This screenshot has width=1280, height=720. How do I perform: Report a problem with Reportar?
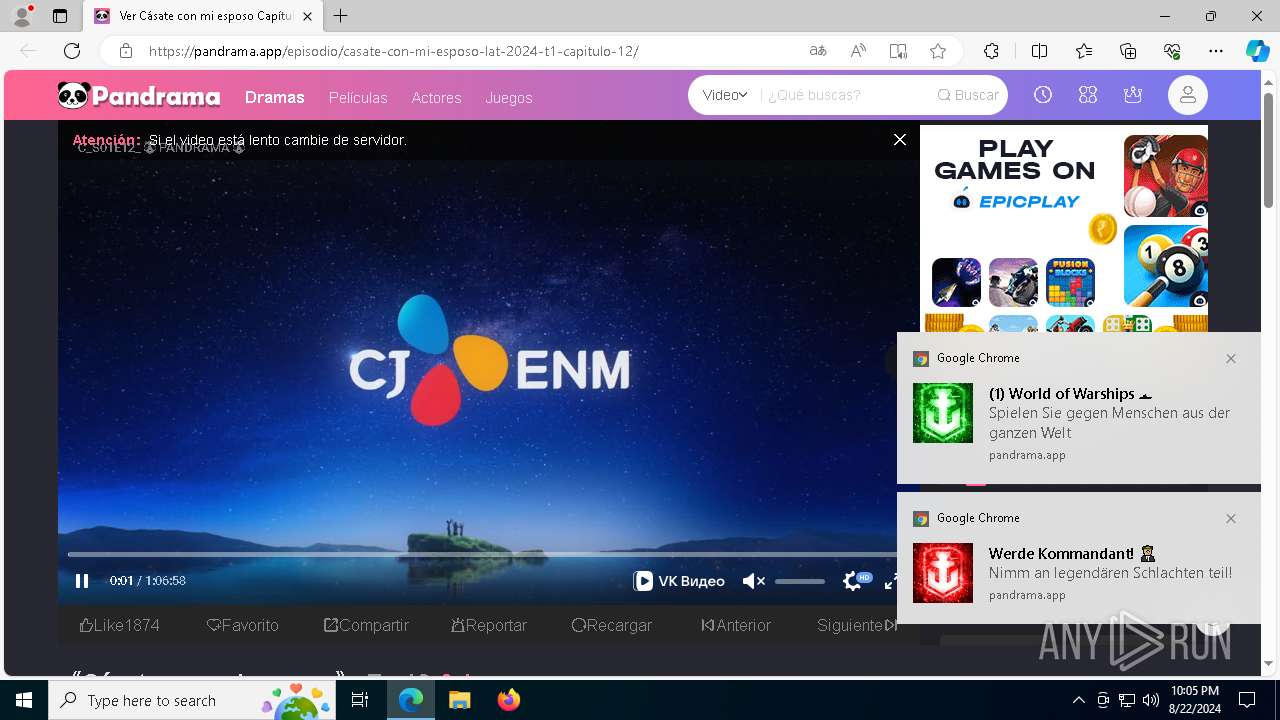[x=489, y=625]
